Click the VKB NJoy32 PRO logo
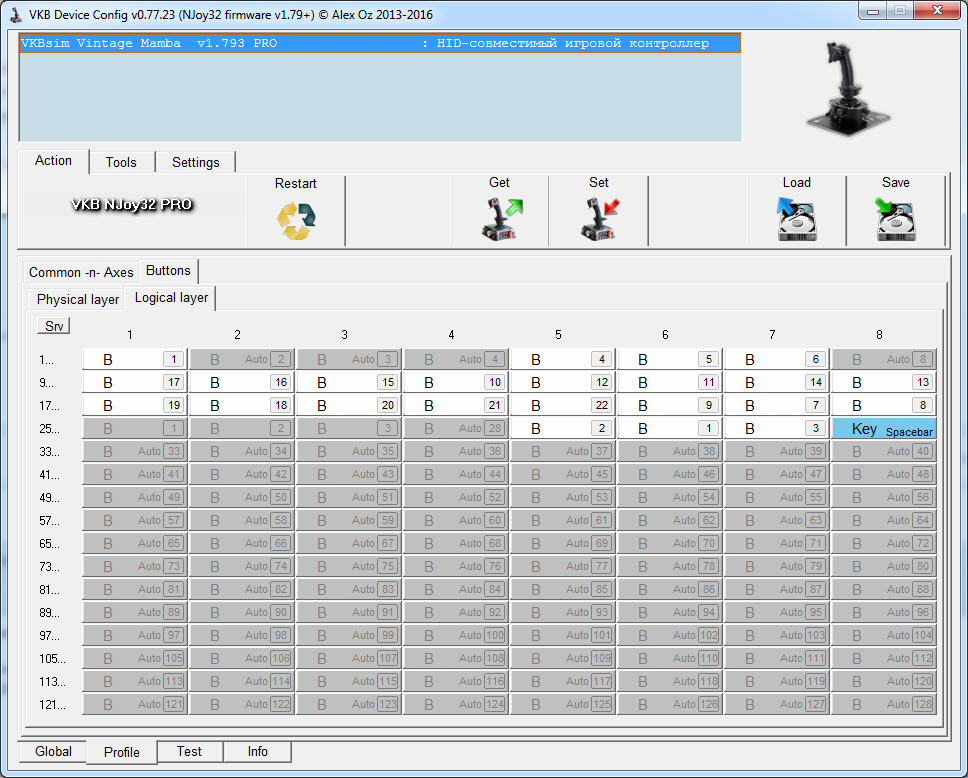The image size is (968, 778). click(x=131, y=205)
